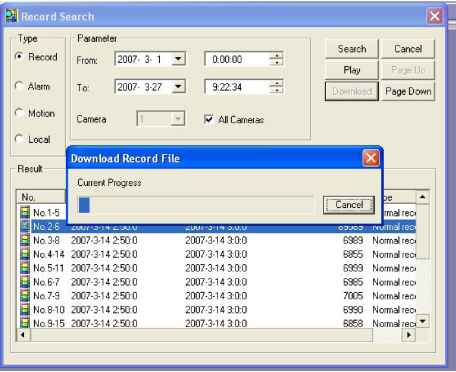Select the result row No.2-6
The height and width of the screenshot is (372, 456).
point(217,227)
